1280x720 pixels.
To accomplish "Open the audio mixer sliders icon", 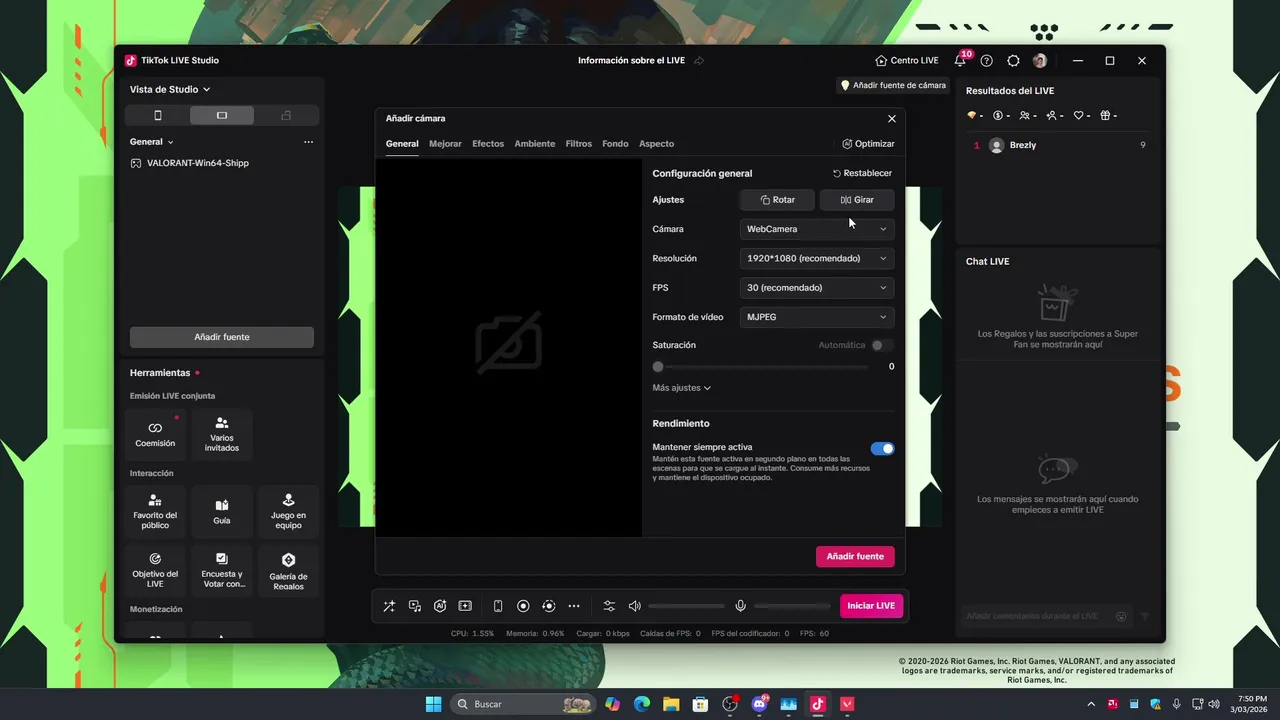I will tap(609, 606).
